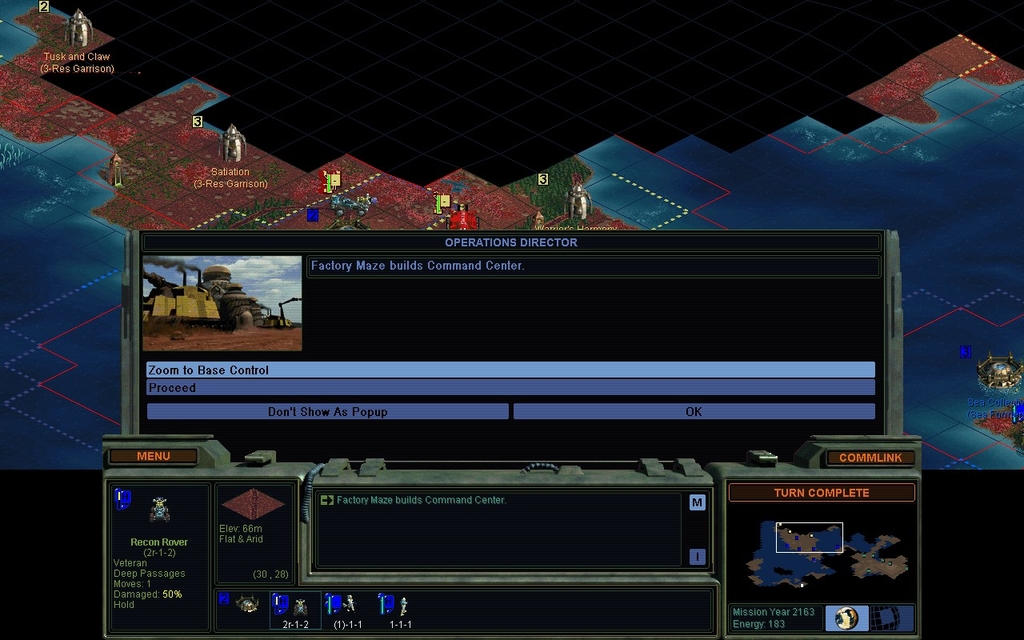The width and height of the screenshot is (1024, 640).
Task: Click the Tusk and Claw base icon
Action: pyautogui.click(x=78, y=29)
